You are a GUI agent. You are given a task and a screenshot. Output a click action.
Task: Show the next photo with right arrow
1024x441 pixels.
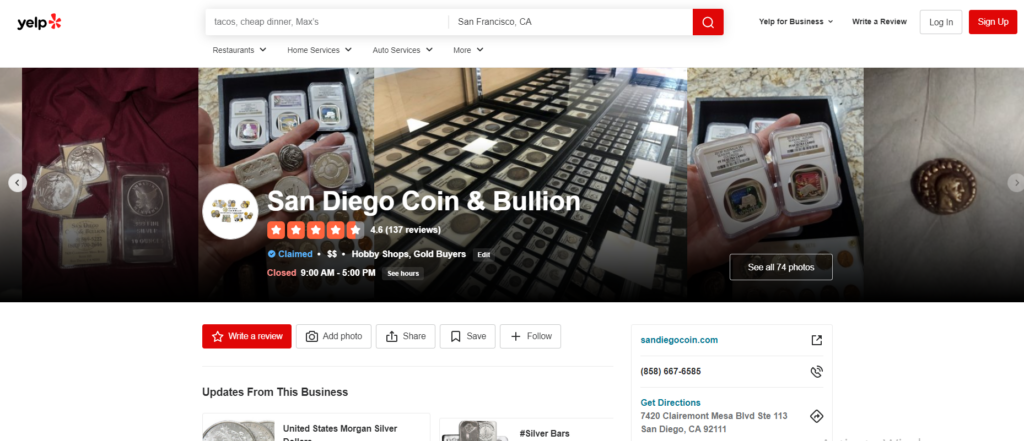[x=1016, y=182]
